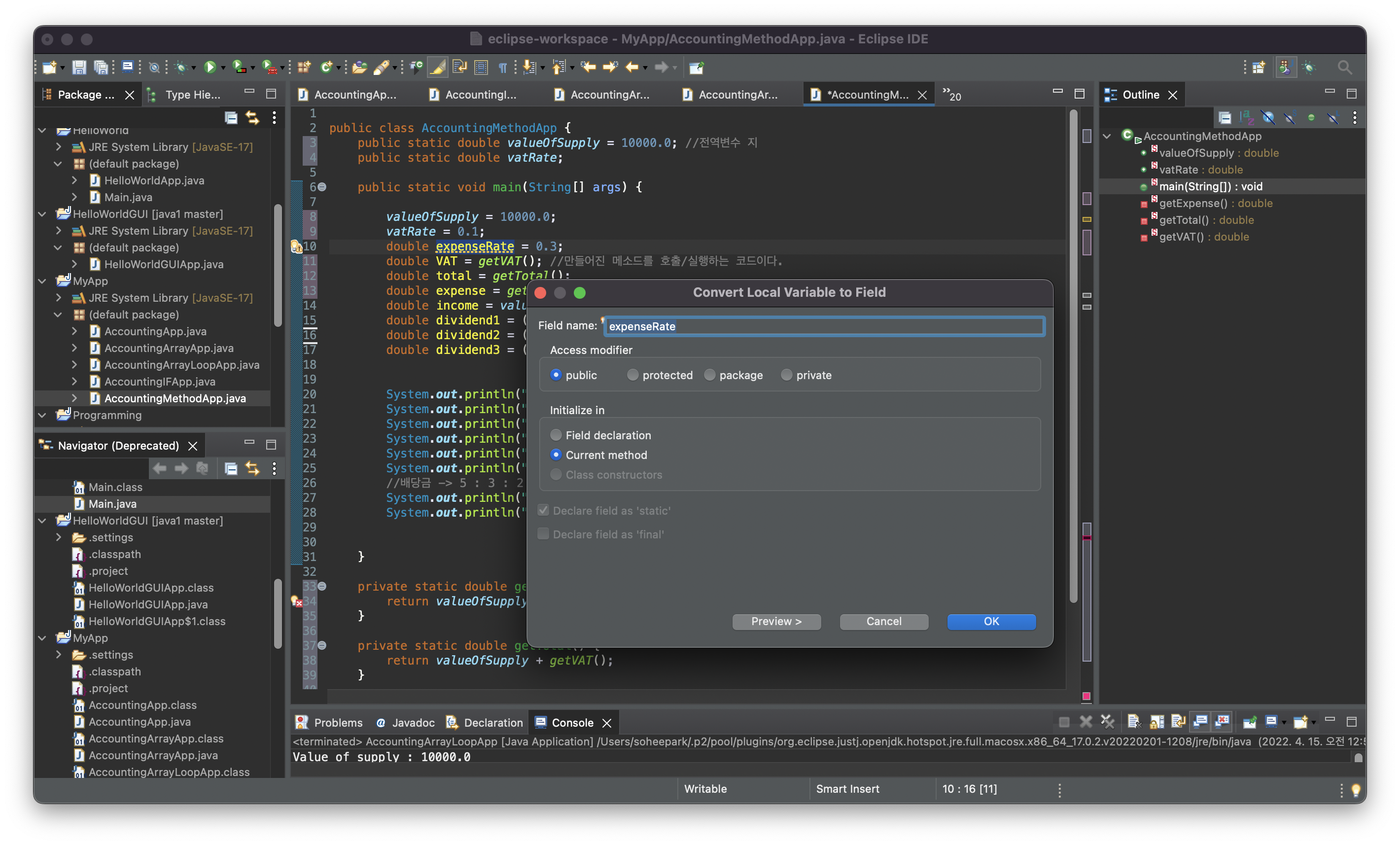
Task: Toggle Show Whitespace Characters pilcrow icon
Action: pos(502,68)
